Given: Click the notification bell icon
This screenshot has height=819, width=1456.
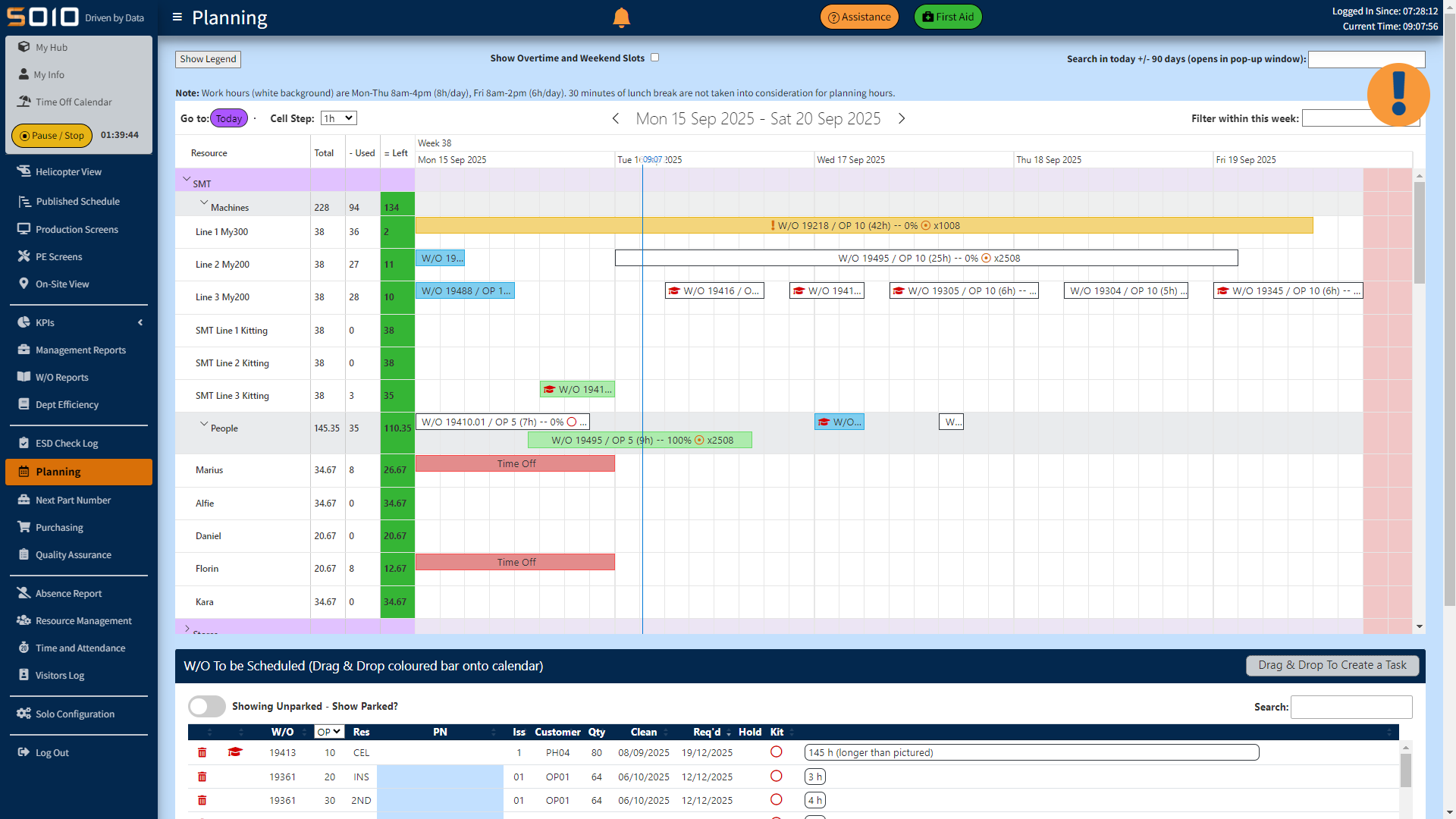Looking at the screenshot, I should (621, 17).
